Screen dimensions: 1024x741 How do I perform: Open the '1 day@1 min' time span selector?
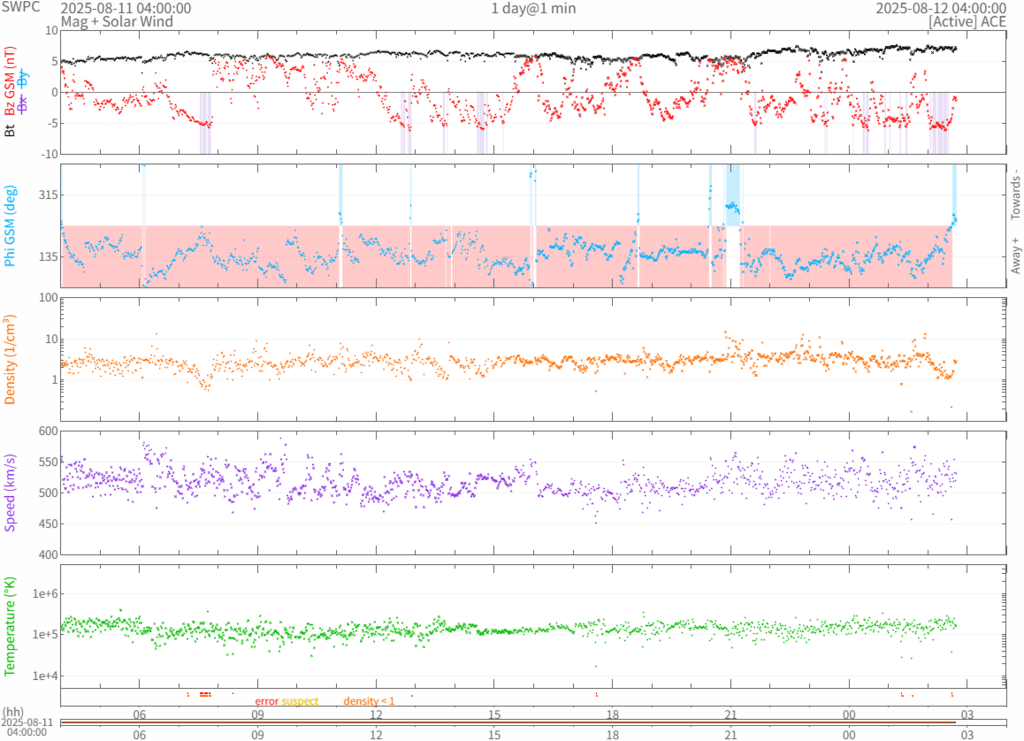[532, 8]
